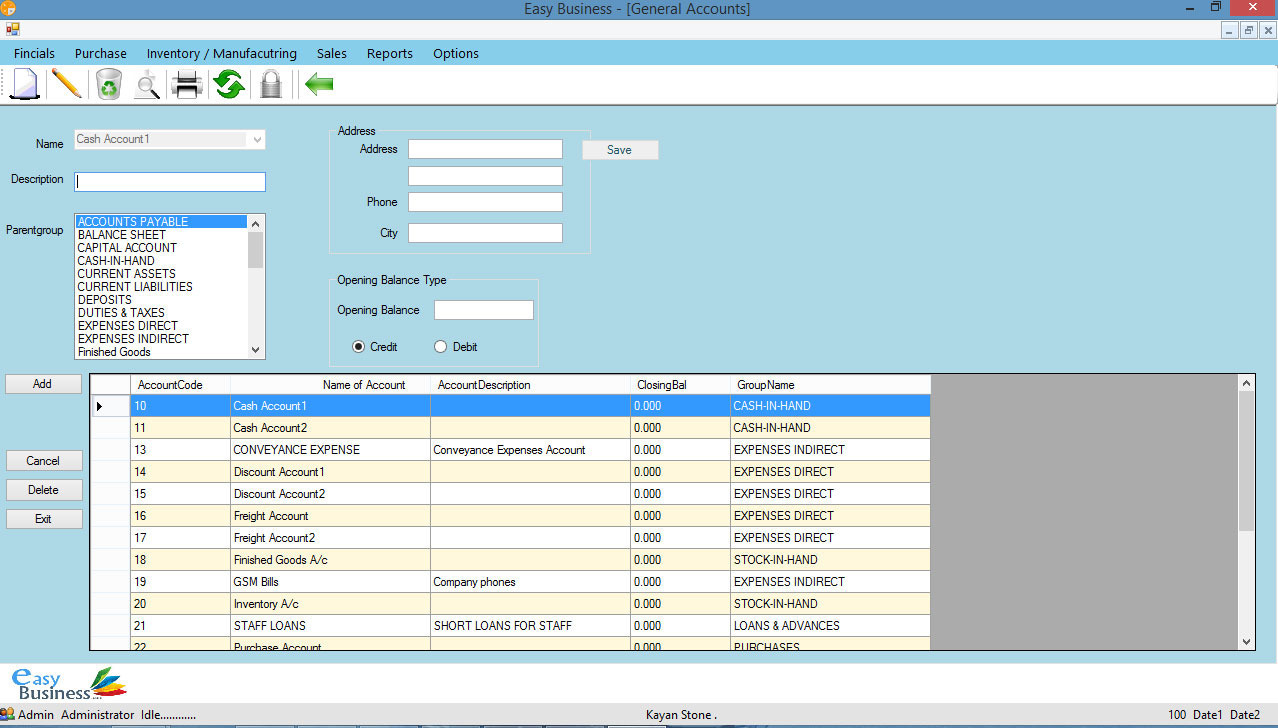
Task: Select the Credit radio button
Action: coord(358,347)
